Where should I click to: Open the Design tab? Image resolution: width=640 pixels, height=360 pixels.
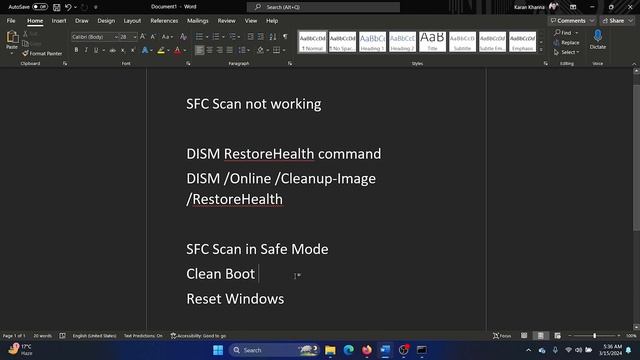[106, 20]
